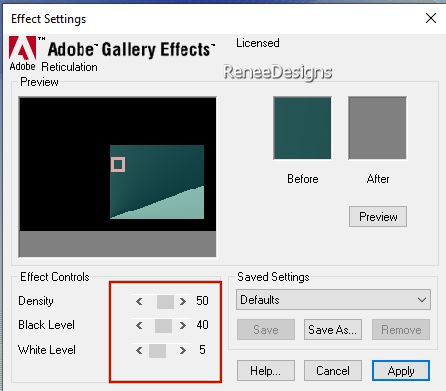Screen dimensions: 446x391
Task: Click the White Level left arrow
Action: tap(139, 350)
